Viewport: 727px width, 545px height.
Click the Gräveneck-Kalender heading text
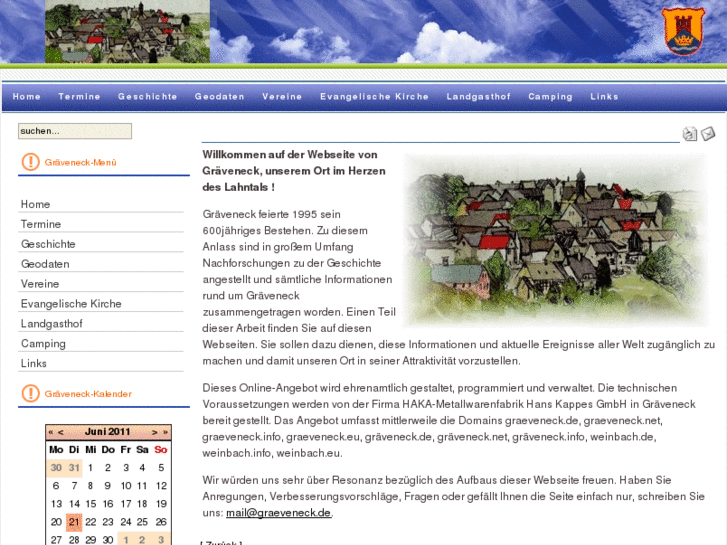[88, 394]
